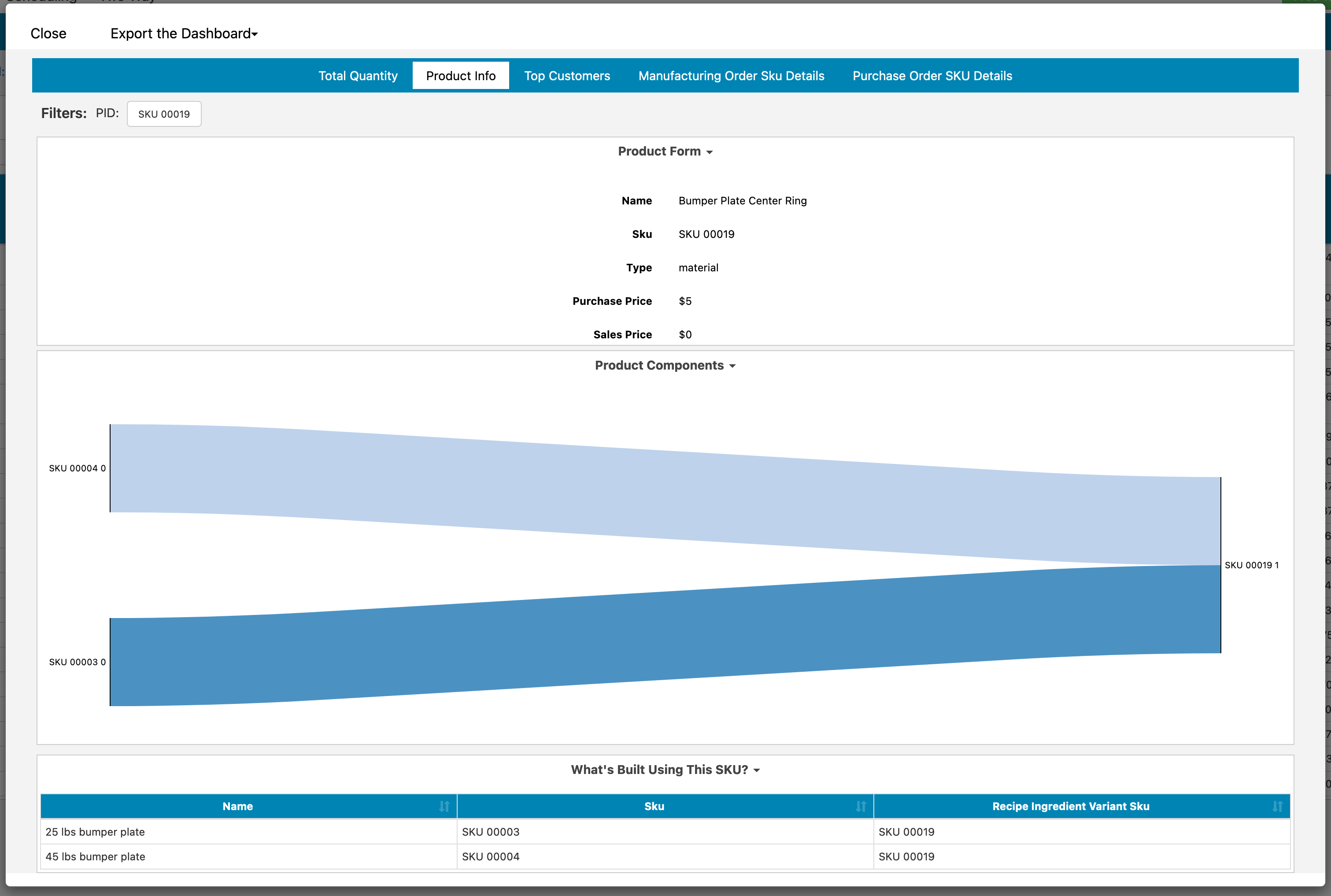Screen dimensions: 1331x896
Task: Open Purchase Order SKU Details tab
Action: [932, 75]
